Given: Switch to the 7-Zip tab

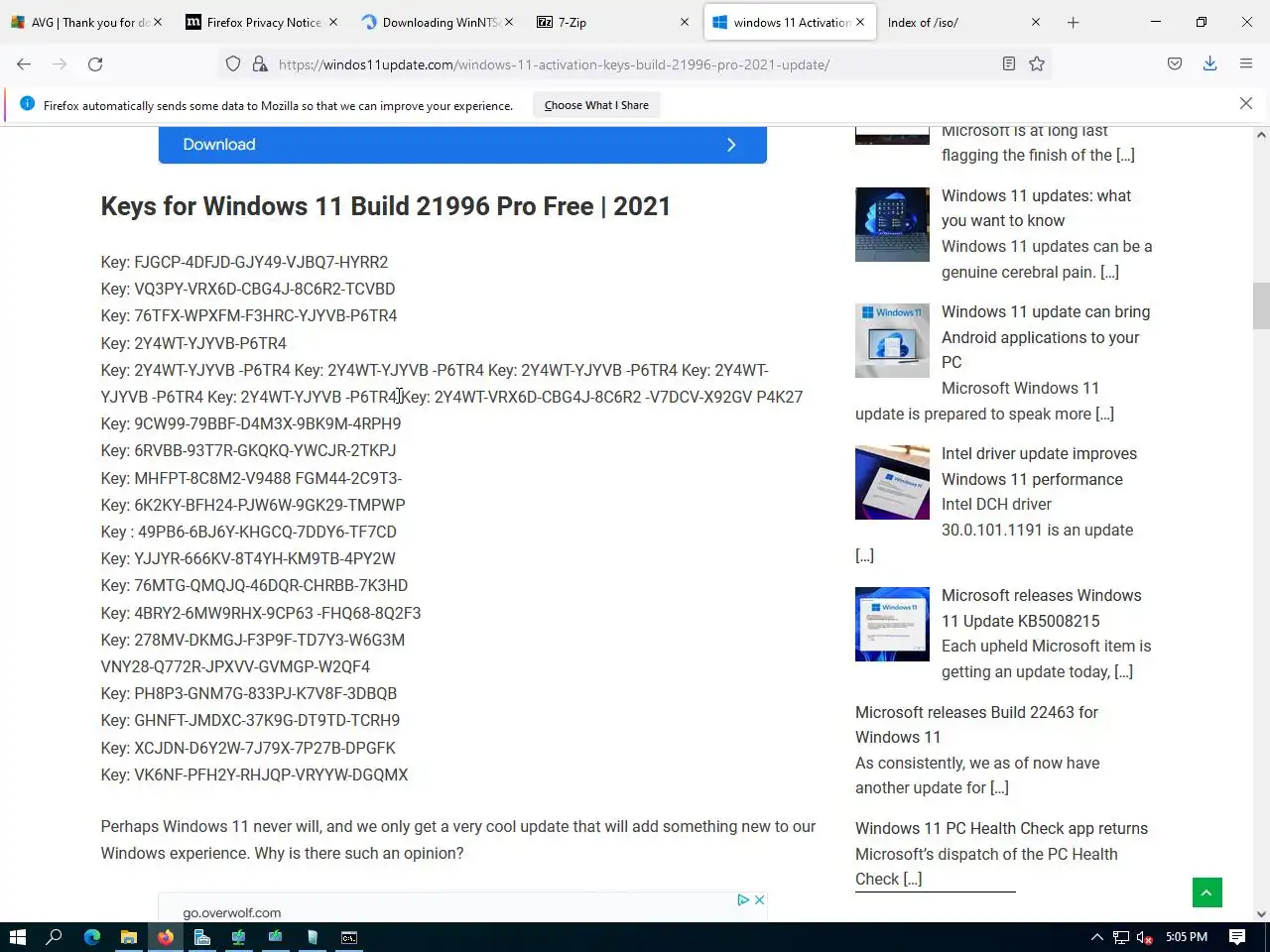Looking at the screenshot, I should (x=612, y=22).
